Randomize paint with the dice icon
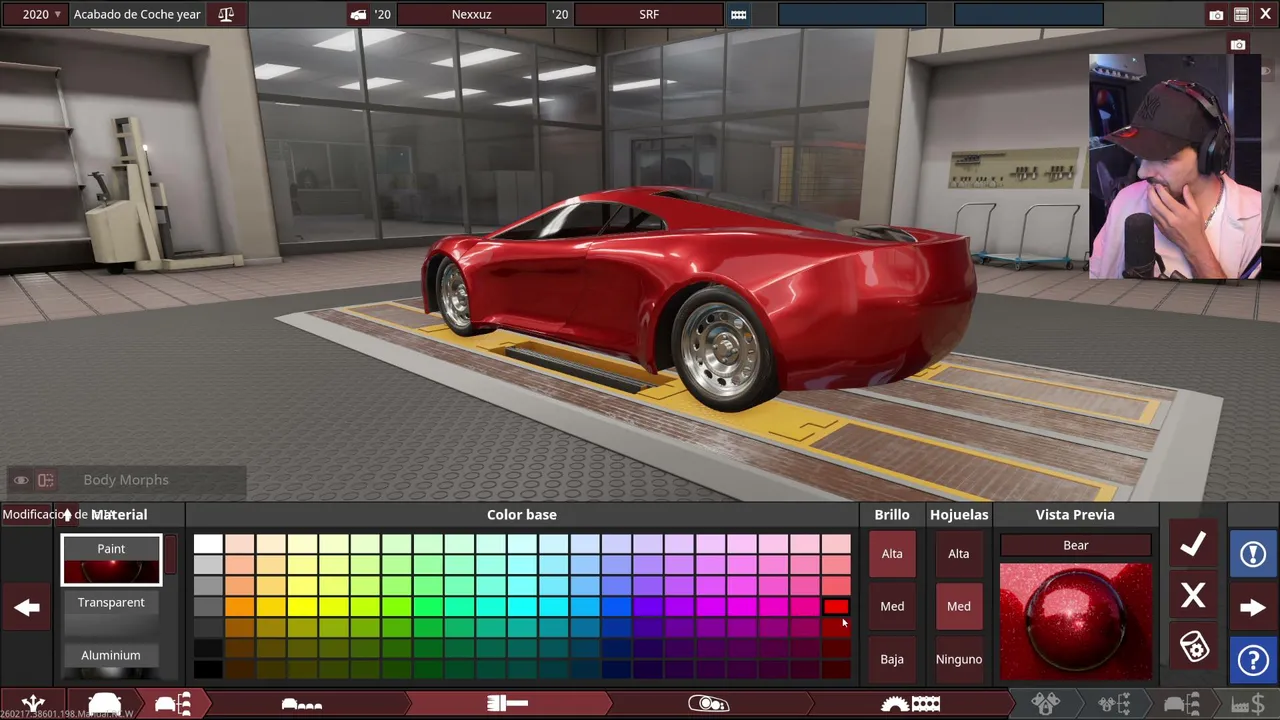Viewport: 1280px width, 720px height. (1193, 647)
